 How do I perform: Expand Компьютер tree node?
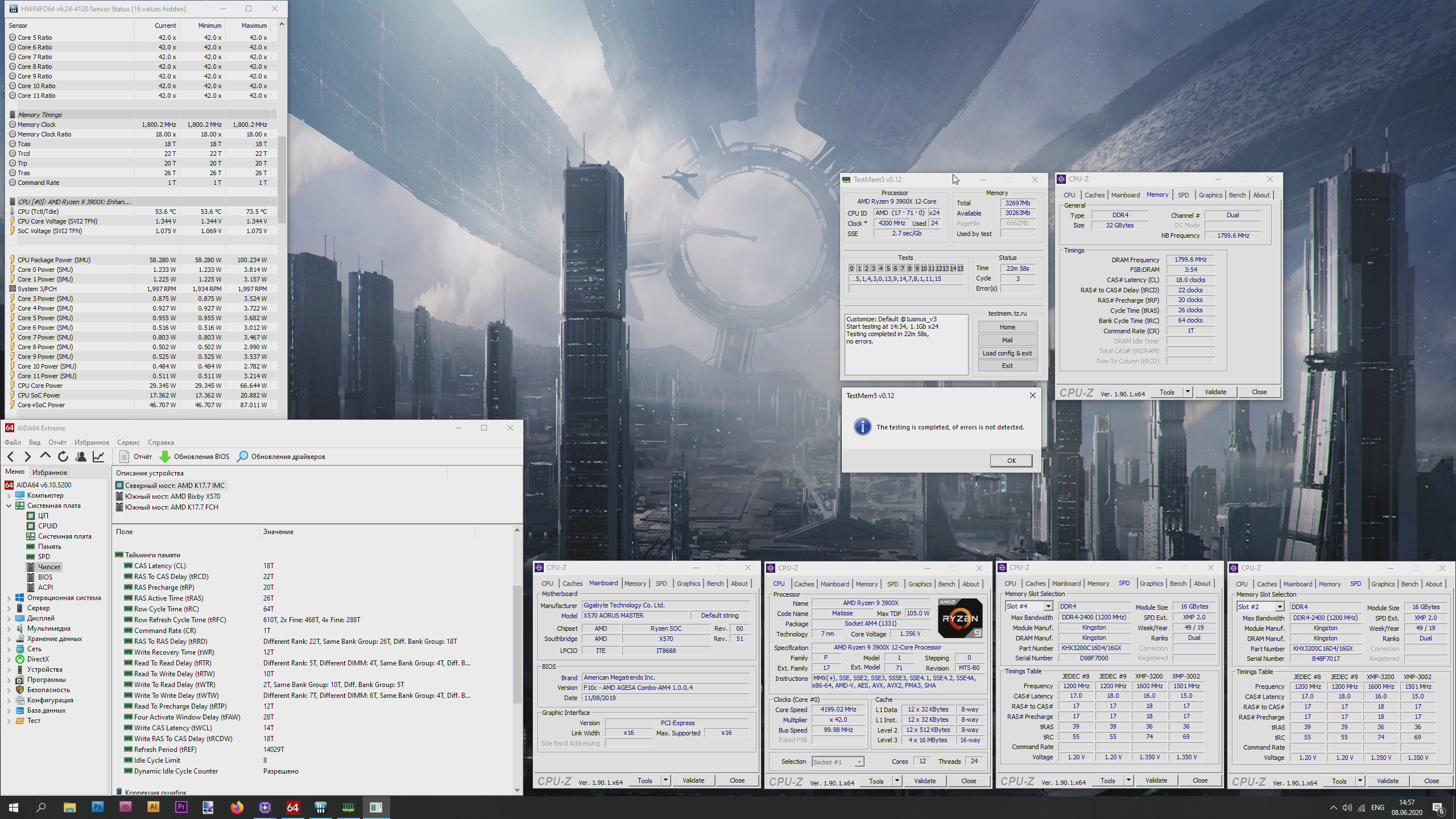click(9, 495)
